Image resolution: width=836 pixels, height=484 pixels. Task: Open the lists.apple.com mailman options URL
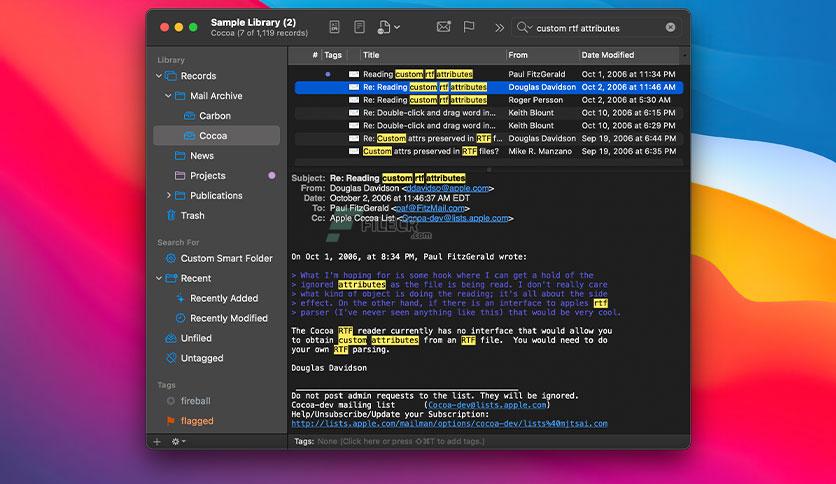tap(449, 424)
